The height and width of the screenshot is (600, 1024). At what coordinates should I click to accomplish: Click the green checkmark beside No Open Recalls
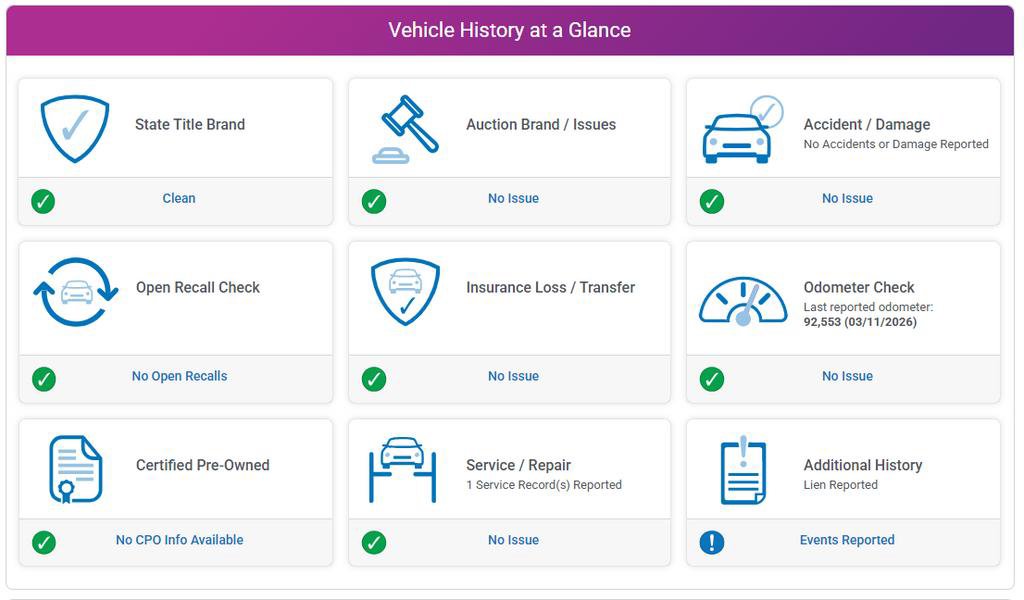pyautogui.click(x=43, y=379)
